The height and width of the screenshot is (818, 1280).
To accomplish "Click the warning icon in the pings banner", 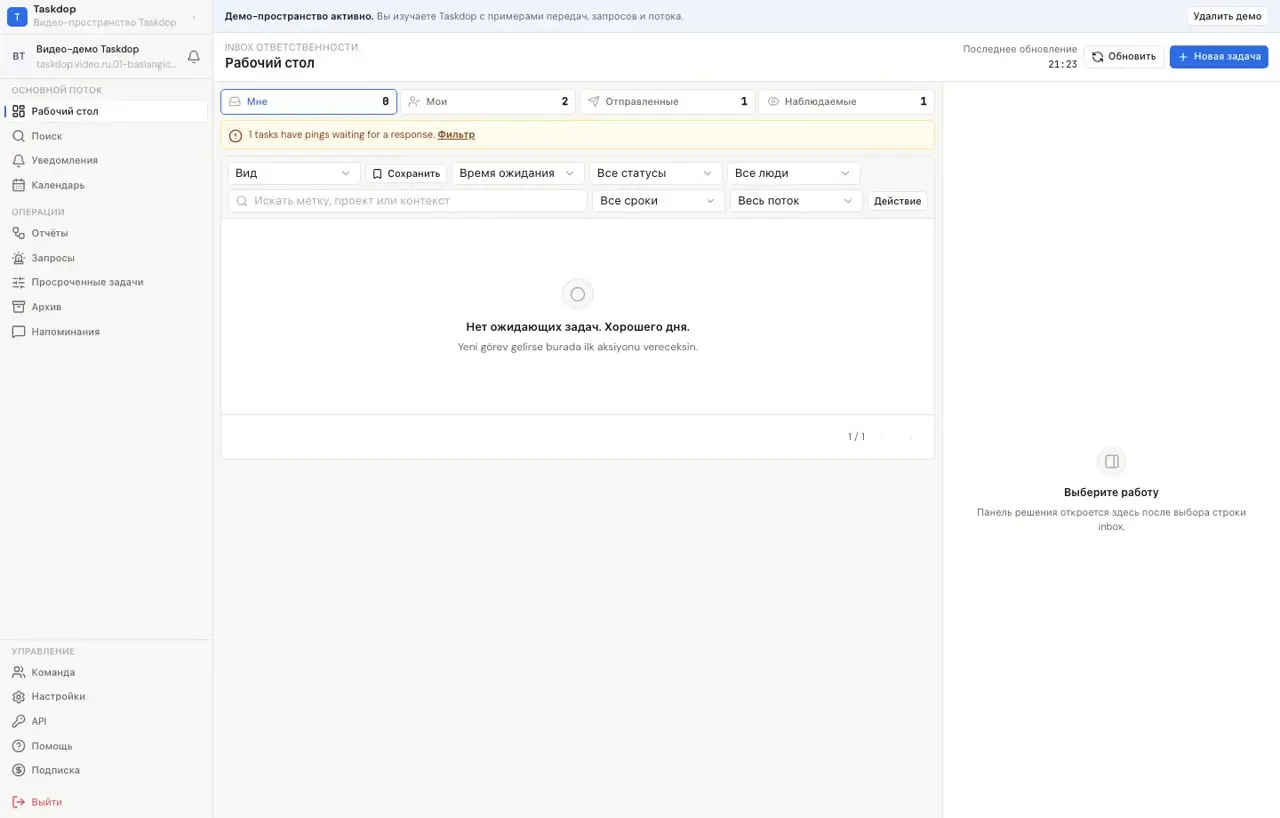I will (x=235, y=135).
